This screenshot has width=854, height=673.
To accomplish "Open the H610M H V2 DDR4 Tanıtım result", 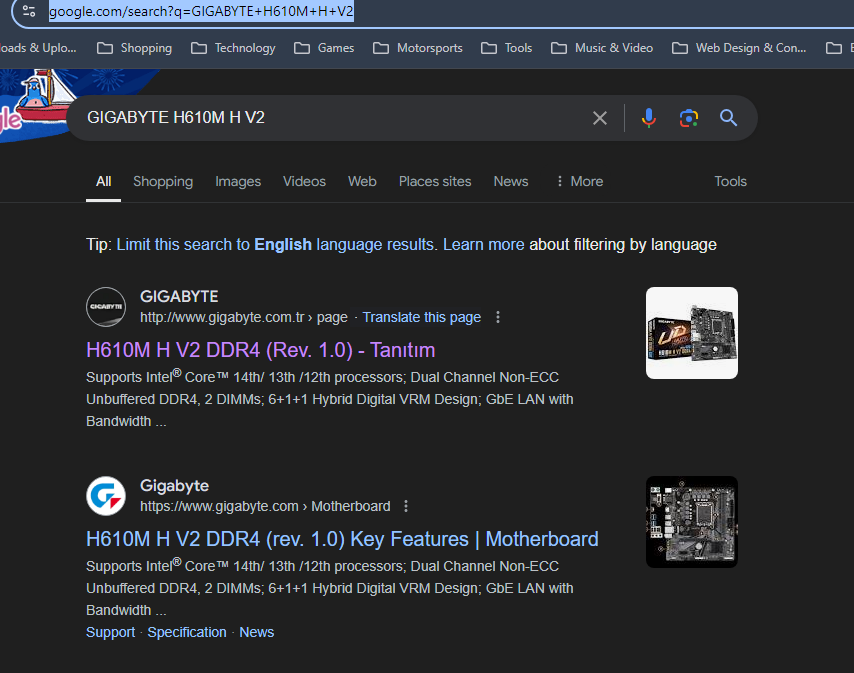I will (x=260, y=350).
